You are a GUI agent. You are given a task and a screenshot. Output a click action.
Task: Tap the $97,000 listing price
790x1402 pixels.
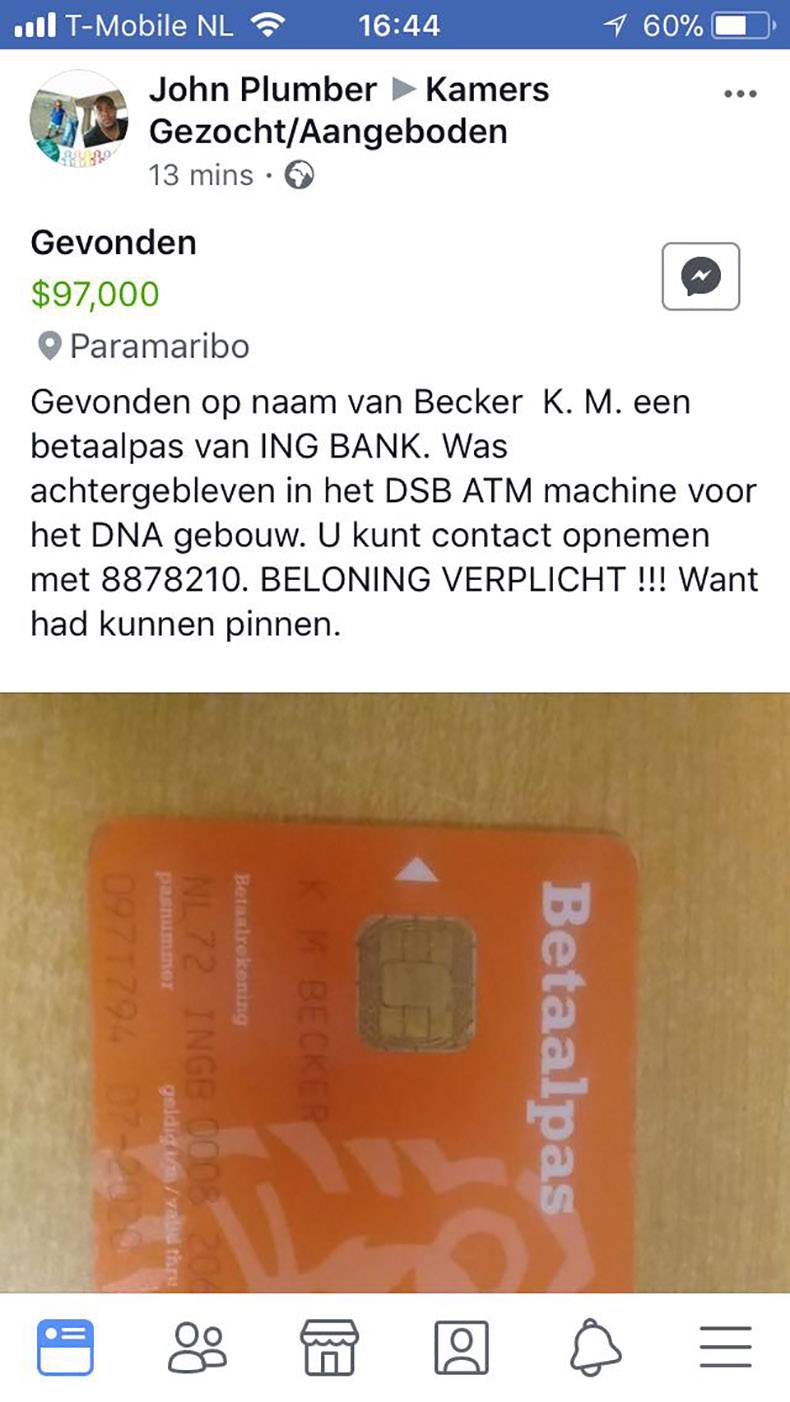[x=95, y=294]
